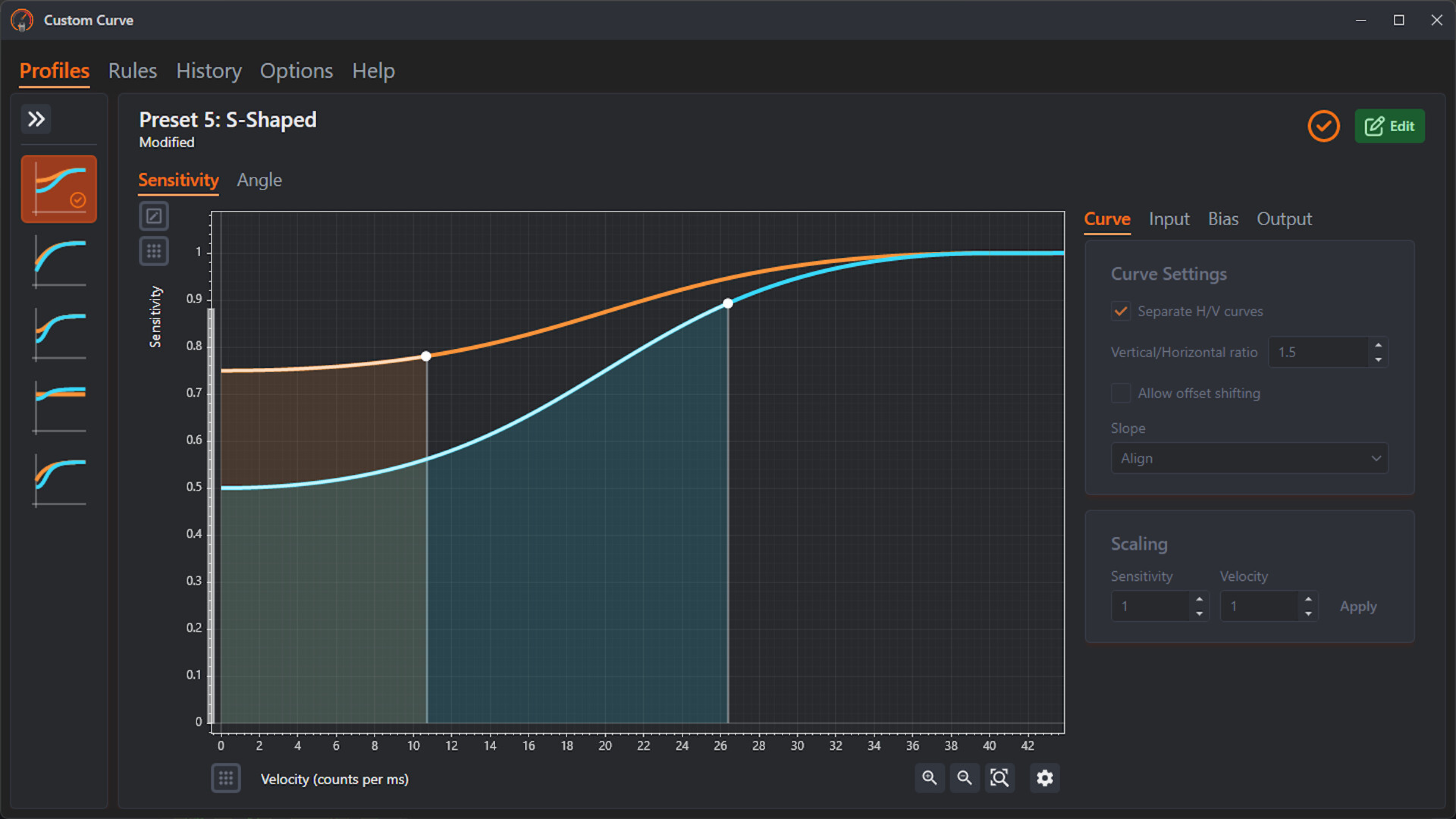Fit the curve to view with zoom-to-fit icon
1456x819 pixels.
[x=1000, y=777]
